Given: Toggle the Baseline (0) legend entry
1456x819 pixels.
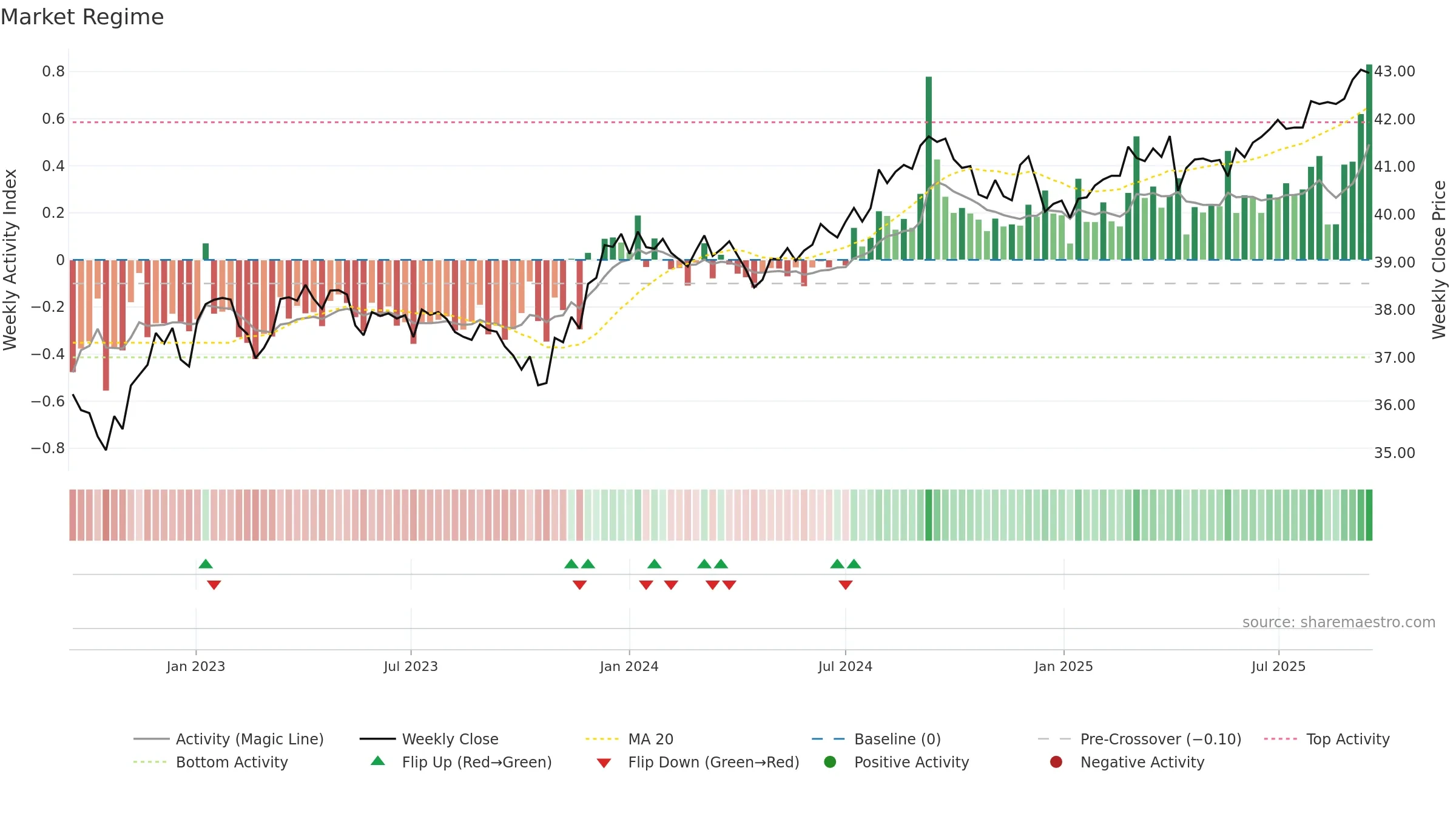Looking at the screenshot, I should coord(876,739).
